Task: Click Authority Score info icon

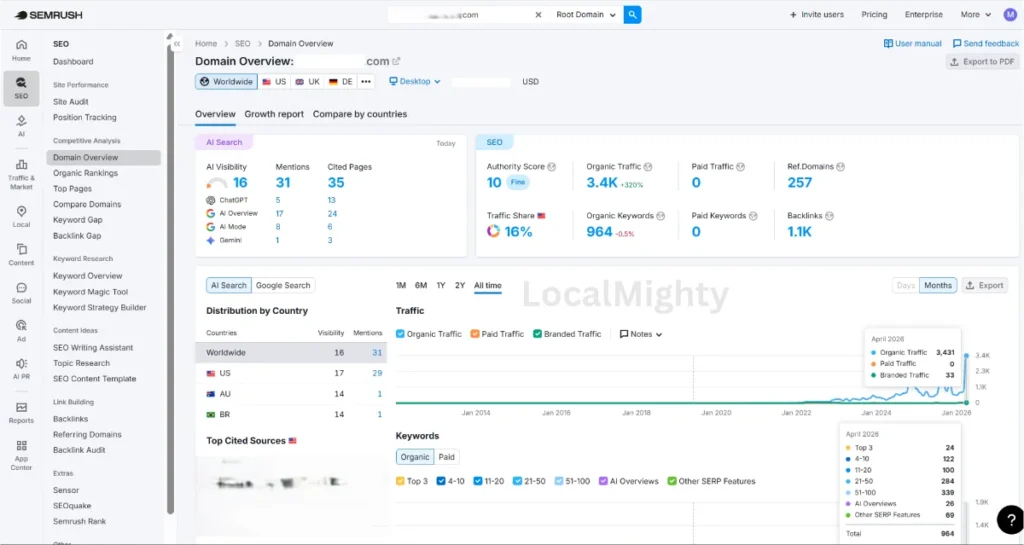Action: point(552,167)
